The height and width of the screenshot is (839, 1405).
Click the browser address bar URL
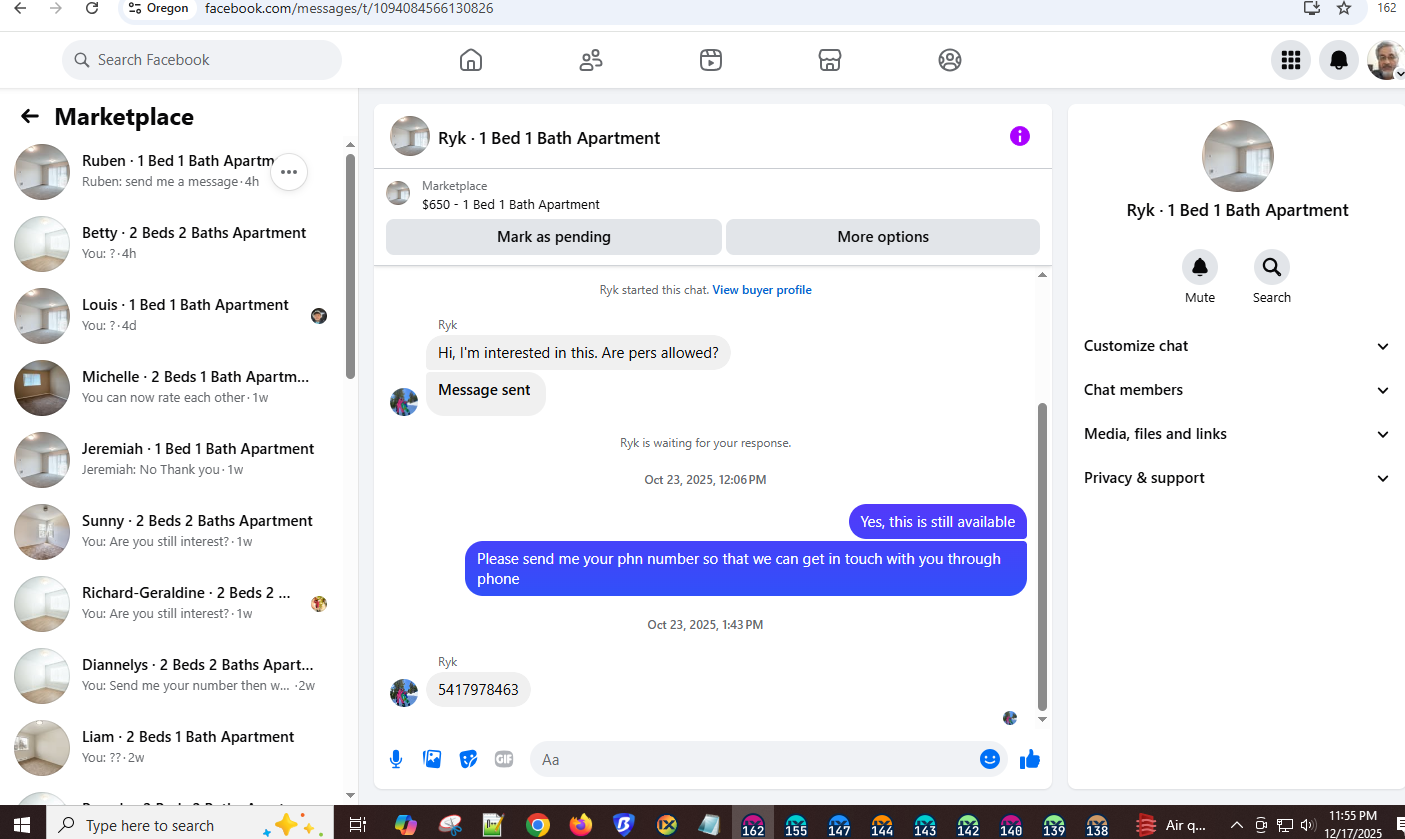pos(349,8)
